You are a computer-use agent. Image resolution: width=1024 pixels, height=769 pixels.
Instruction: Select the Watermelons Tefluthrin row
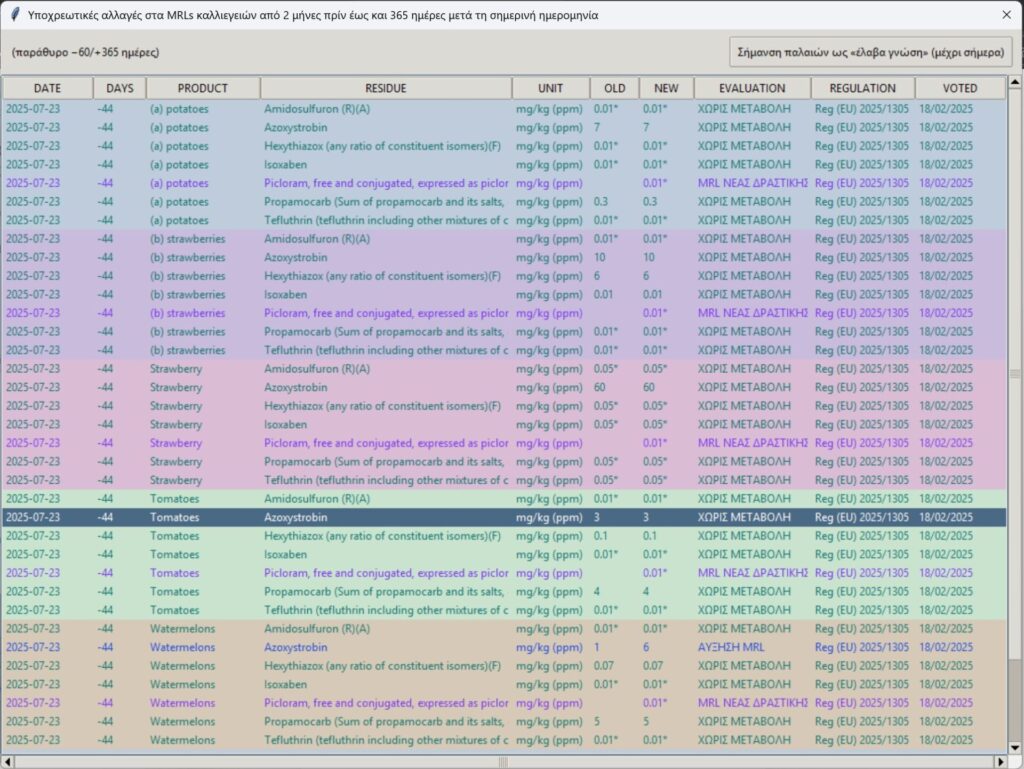coord(504,740)
